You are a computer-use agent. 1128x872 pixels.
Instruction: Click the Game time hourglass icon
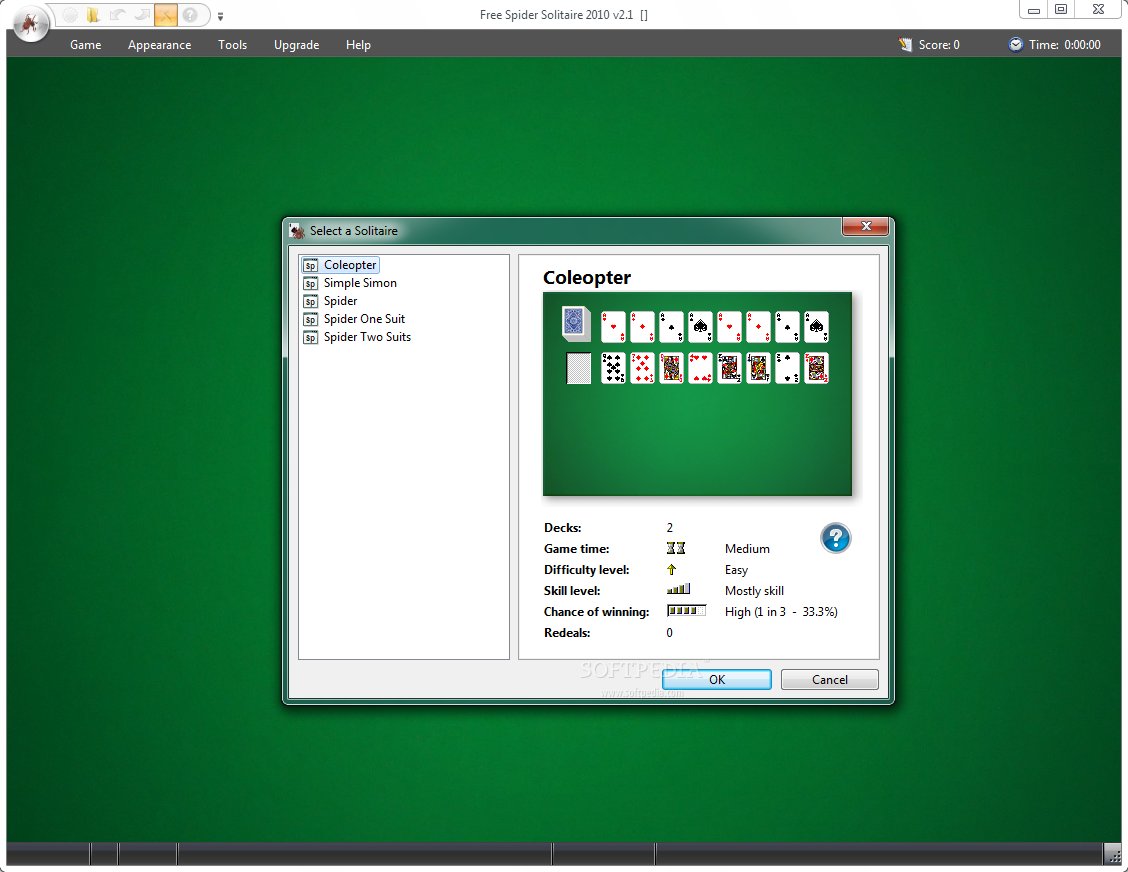(x=676, y=548)
